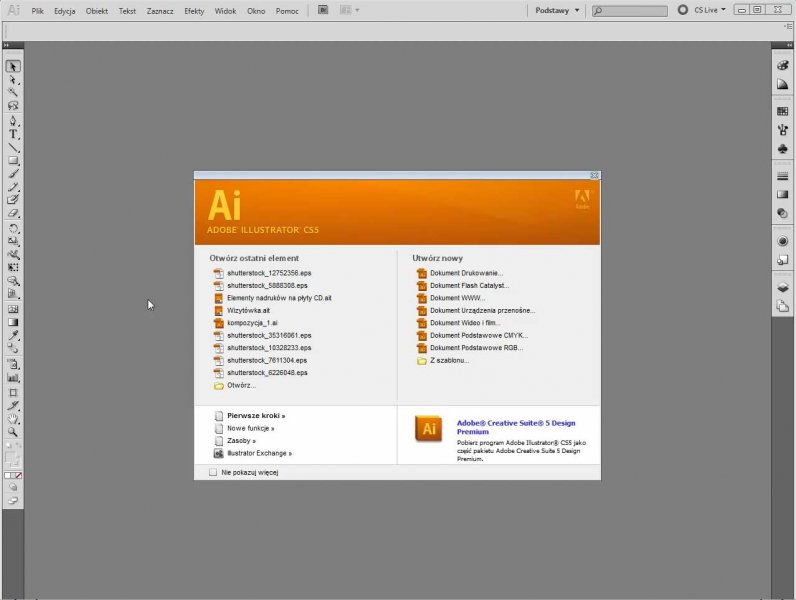796x600 pixels.
Task: Select the Type tool
Action: tap(14, 134)
